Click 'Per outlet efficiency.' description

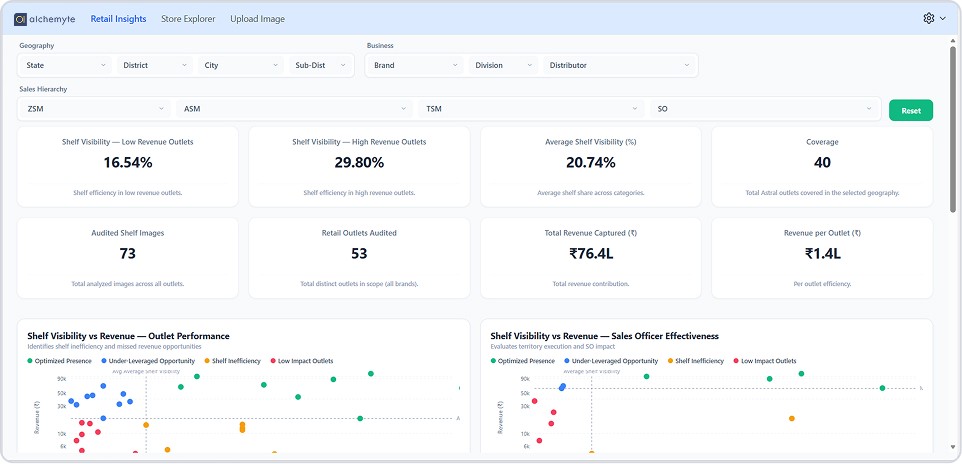[822, 284]
